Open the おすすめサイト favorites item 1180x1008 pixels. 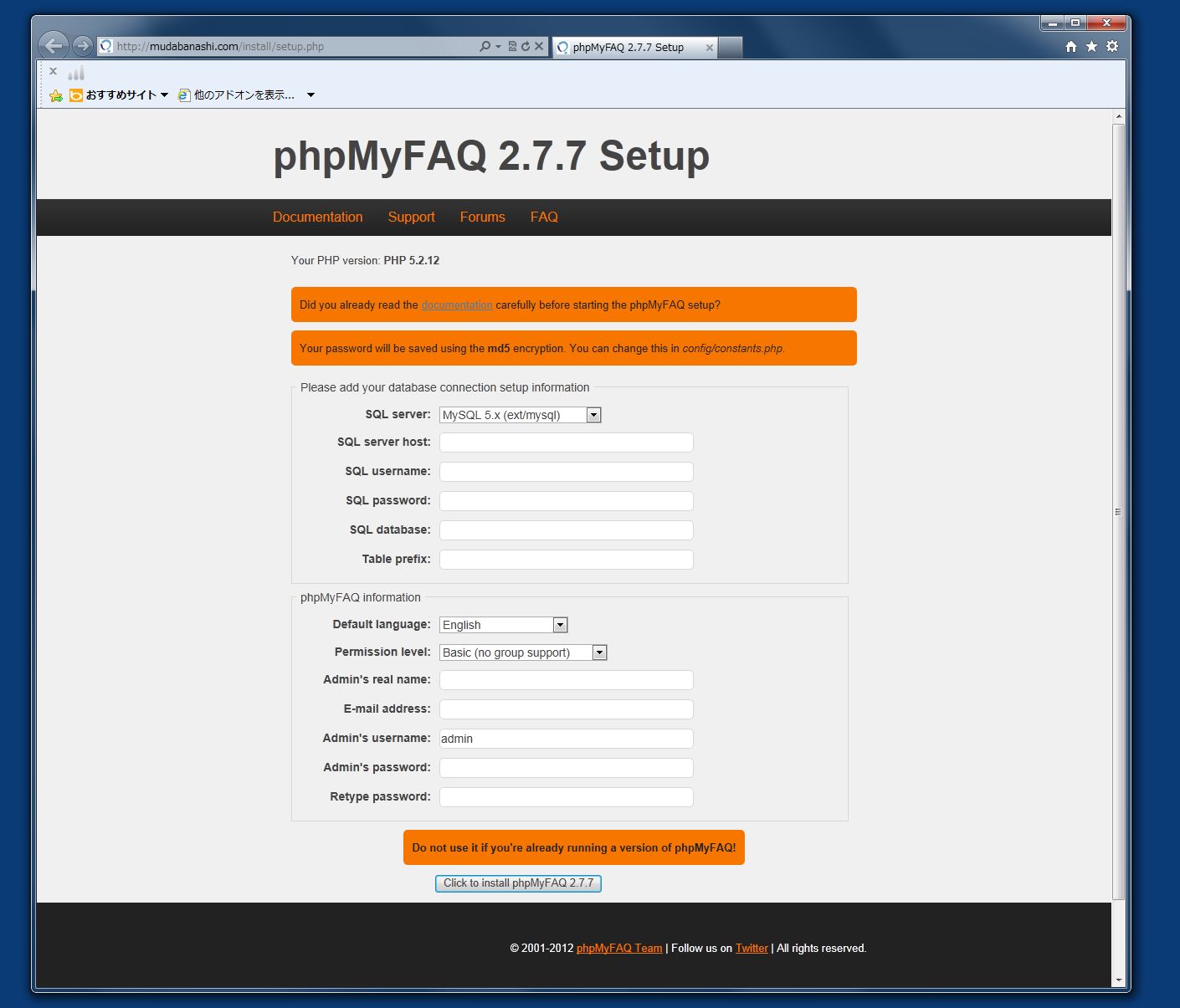[x=119, y=95]
